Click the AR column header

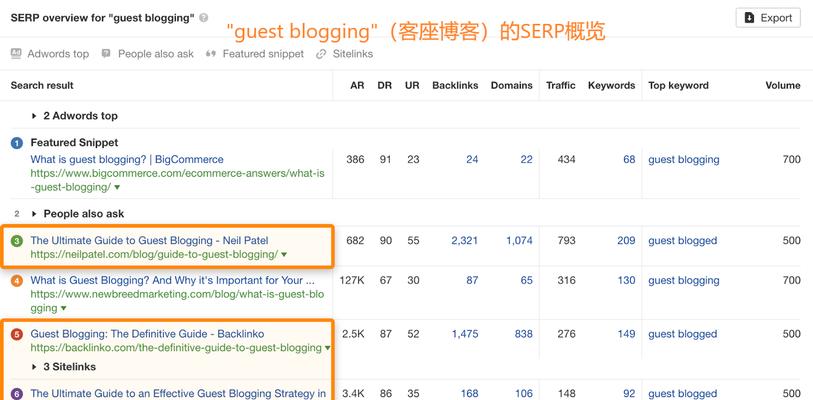(357, 86)
